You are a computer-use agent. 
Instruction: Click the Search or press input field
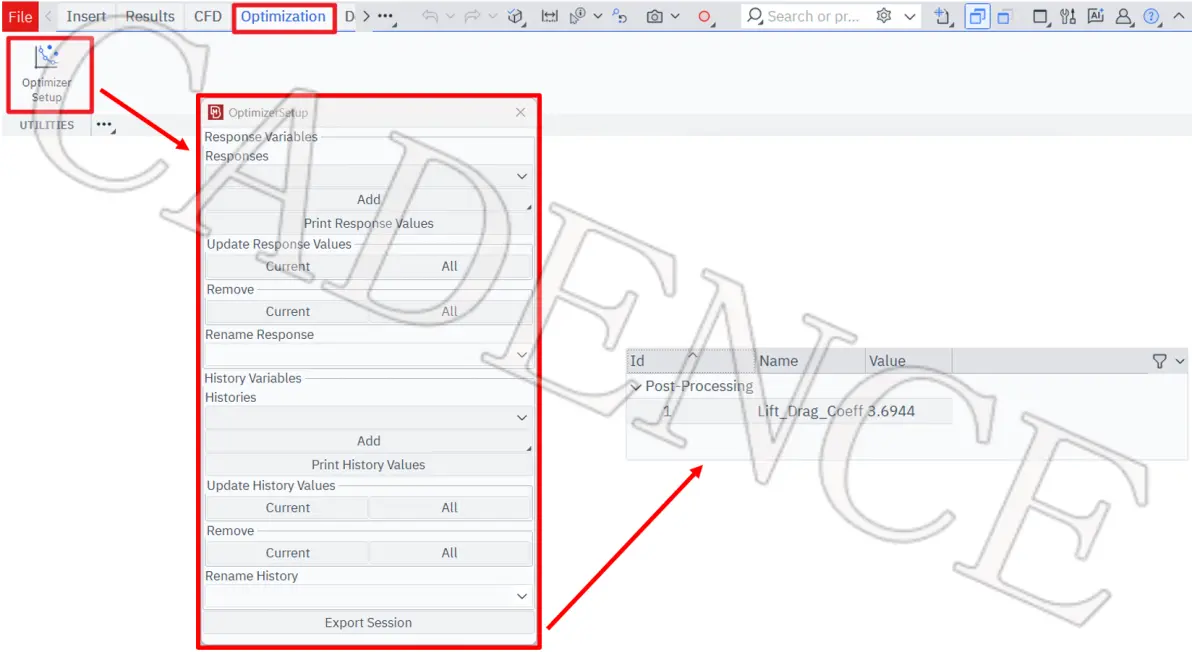coord(812,16)
